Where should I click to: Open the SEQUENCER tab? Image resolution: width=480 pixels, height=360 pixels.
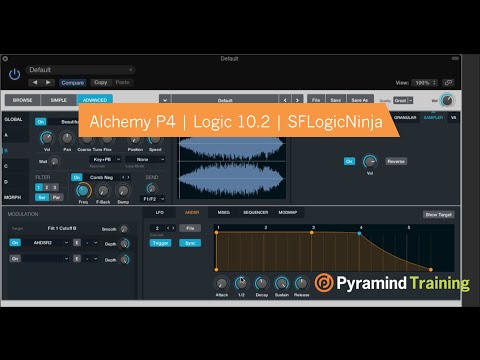(256, 212)
